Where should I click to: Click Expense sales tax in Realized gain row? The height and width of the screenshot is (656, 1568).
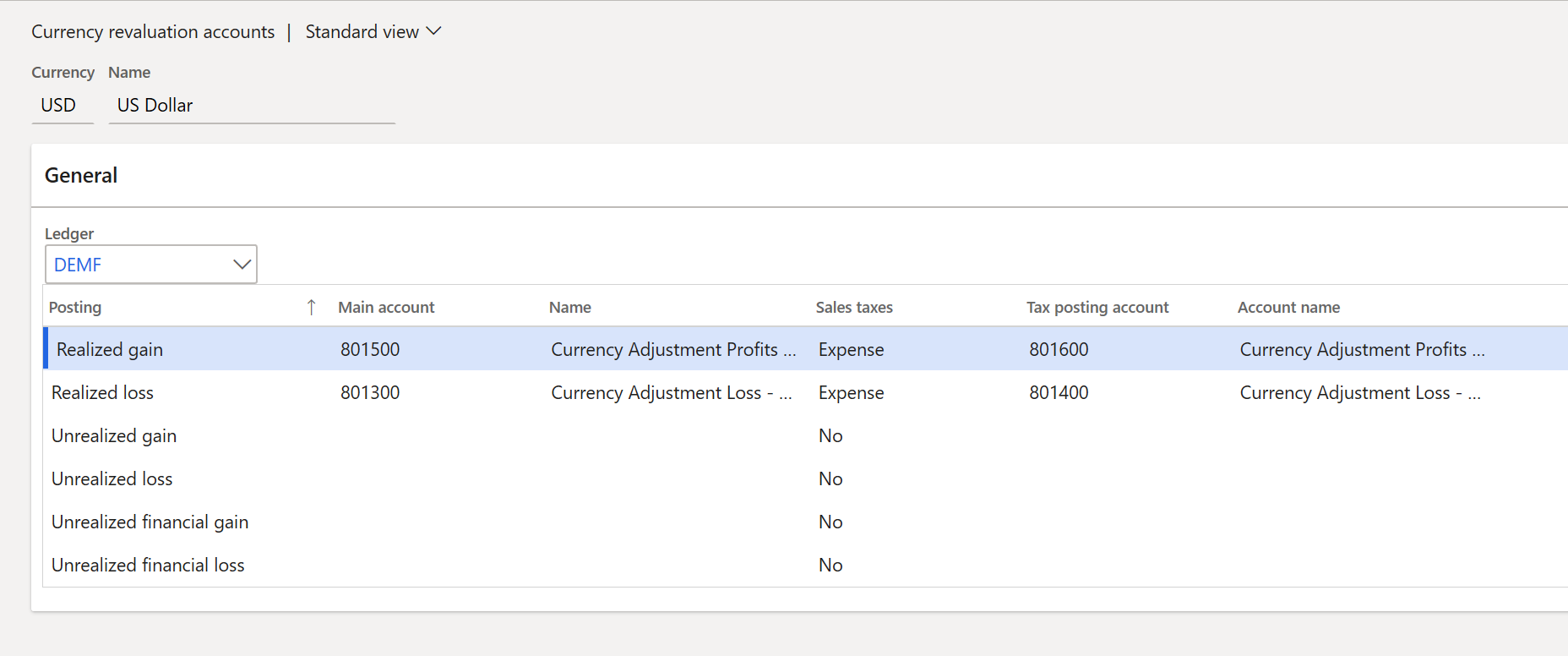pyautogui.click(x=851, y=350)
